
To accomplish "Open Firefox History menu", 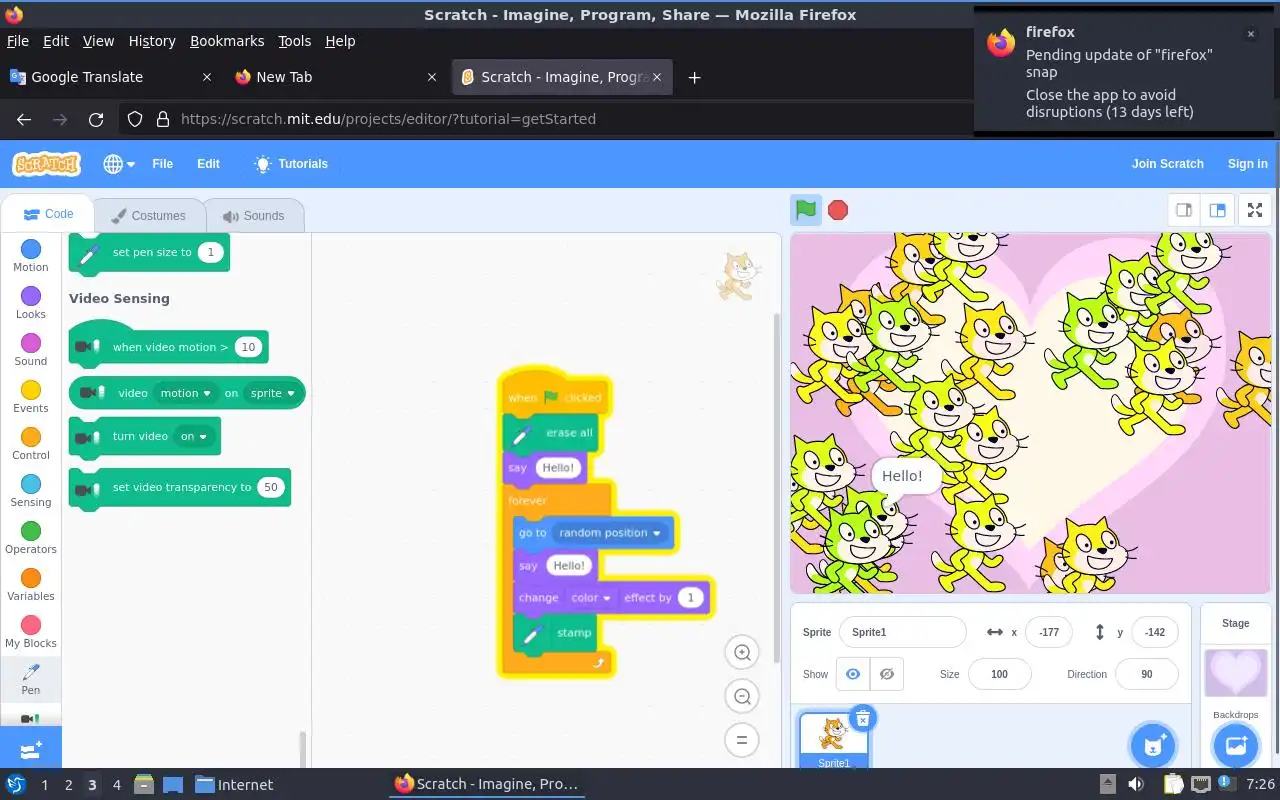I will pyautogui.click(x=152, y=41).
